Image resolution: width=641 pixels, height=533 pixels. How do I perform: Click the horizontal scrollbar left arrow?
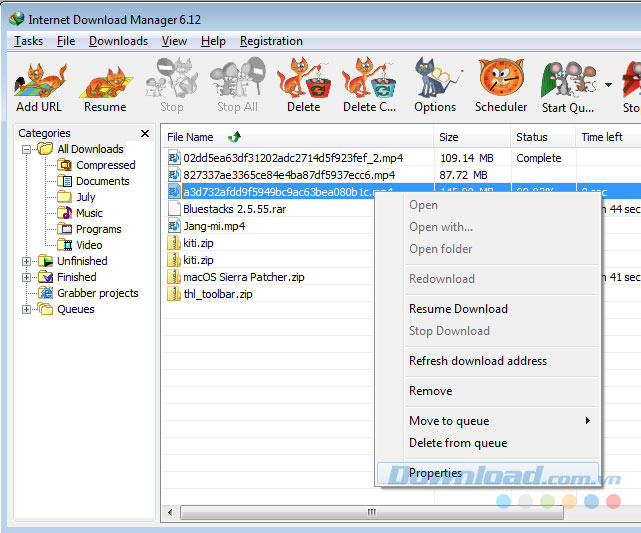pos(170,512)
